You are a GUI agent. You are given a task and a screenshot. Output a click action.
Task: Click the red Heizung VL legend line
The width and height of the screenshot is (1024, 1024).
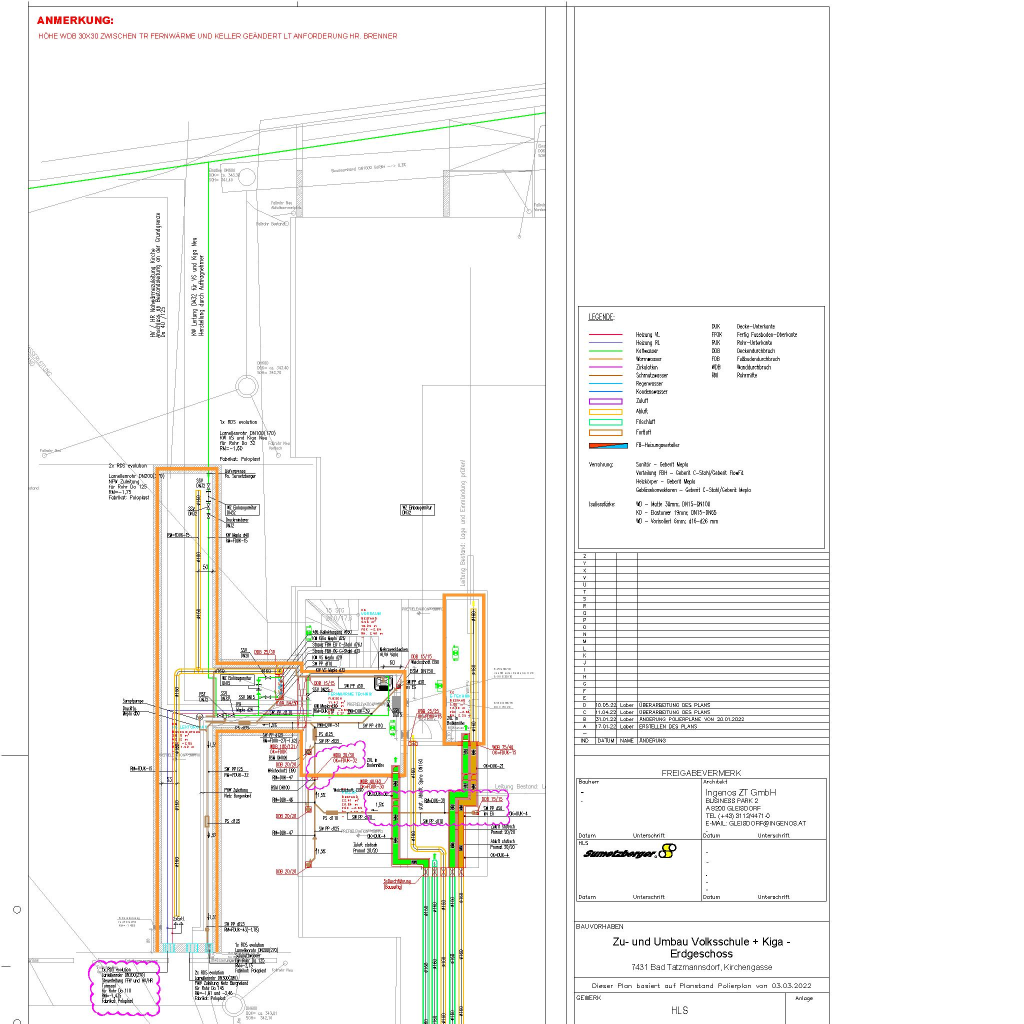(606, 335)
